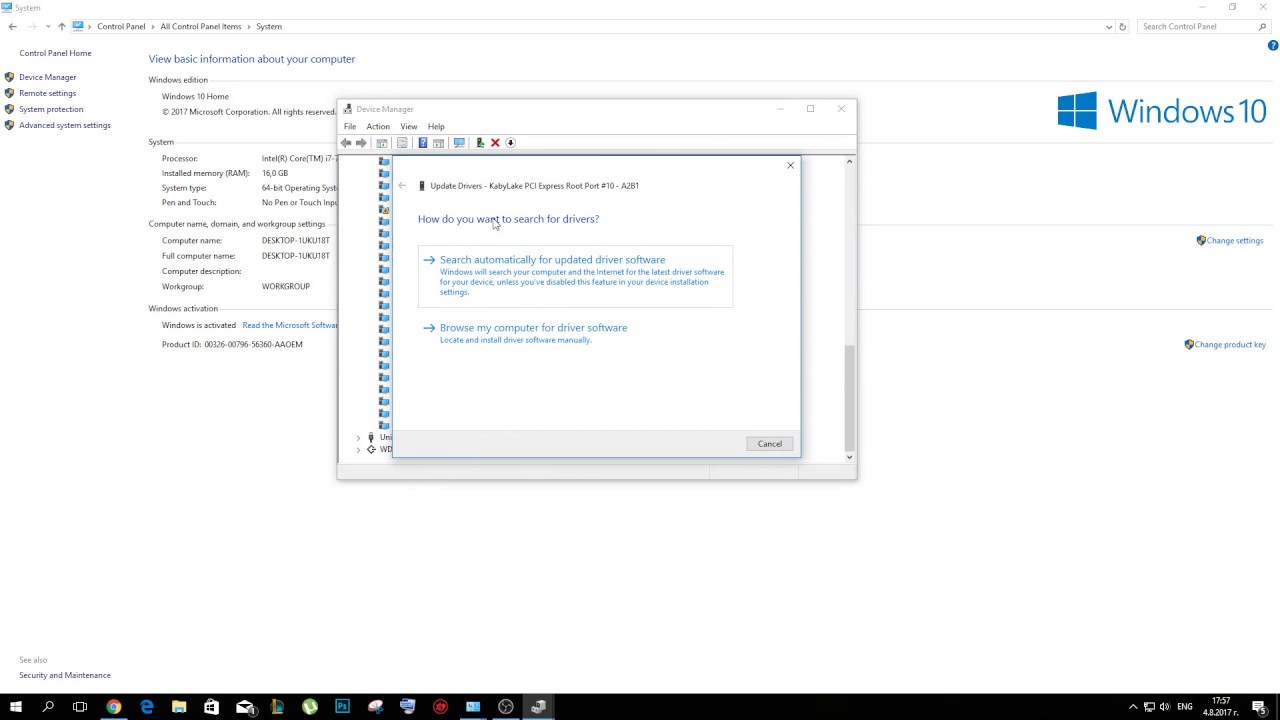1280x720 pixels.
Task: Open the recent locations dropdown arrow
Action: [47, 27]
